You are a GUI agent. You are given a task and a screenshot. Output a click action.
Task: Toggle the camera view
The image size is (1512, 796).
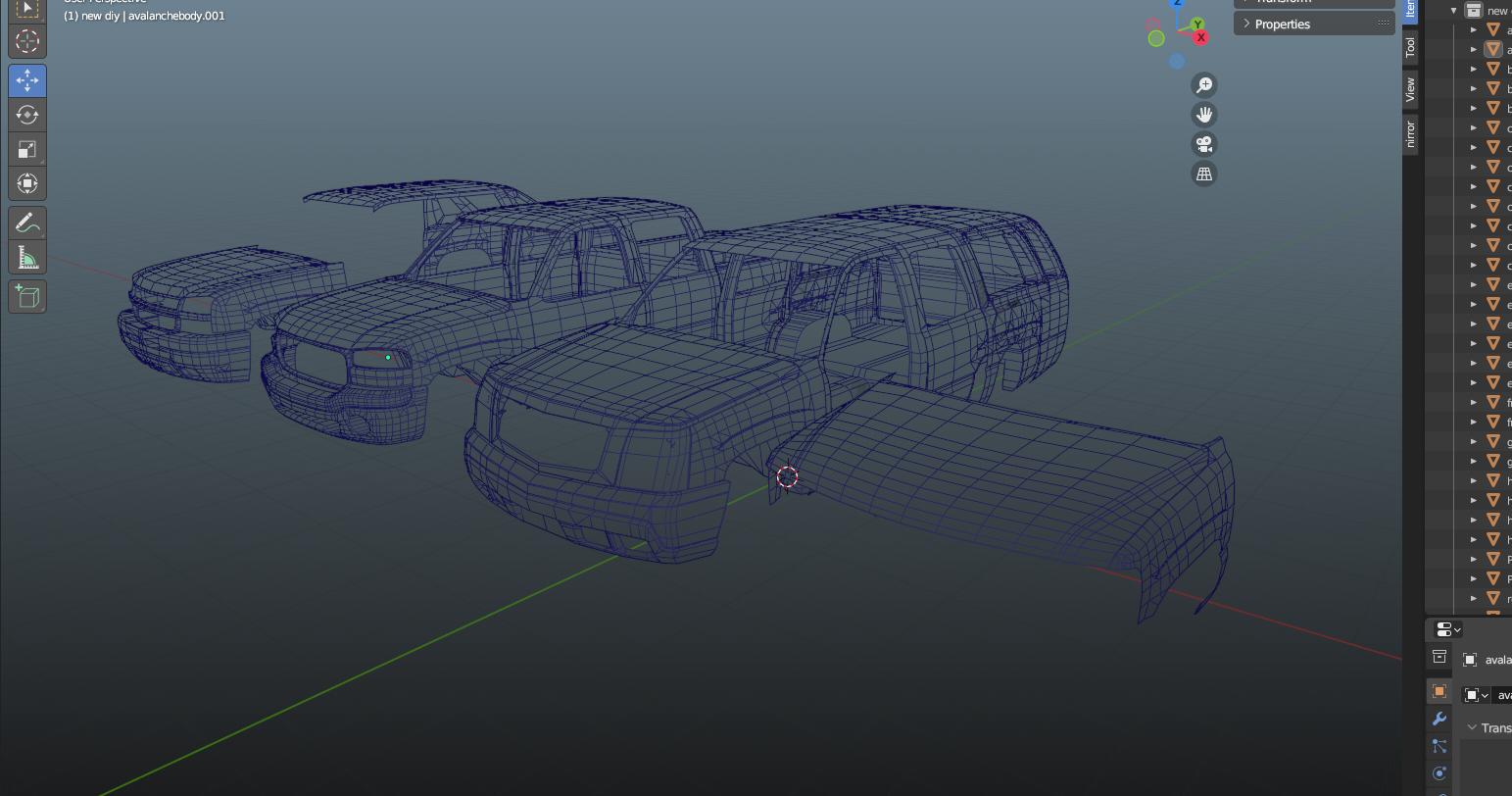(x=1204, y=144)
